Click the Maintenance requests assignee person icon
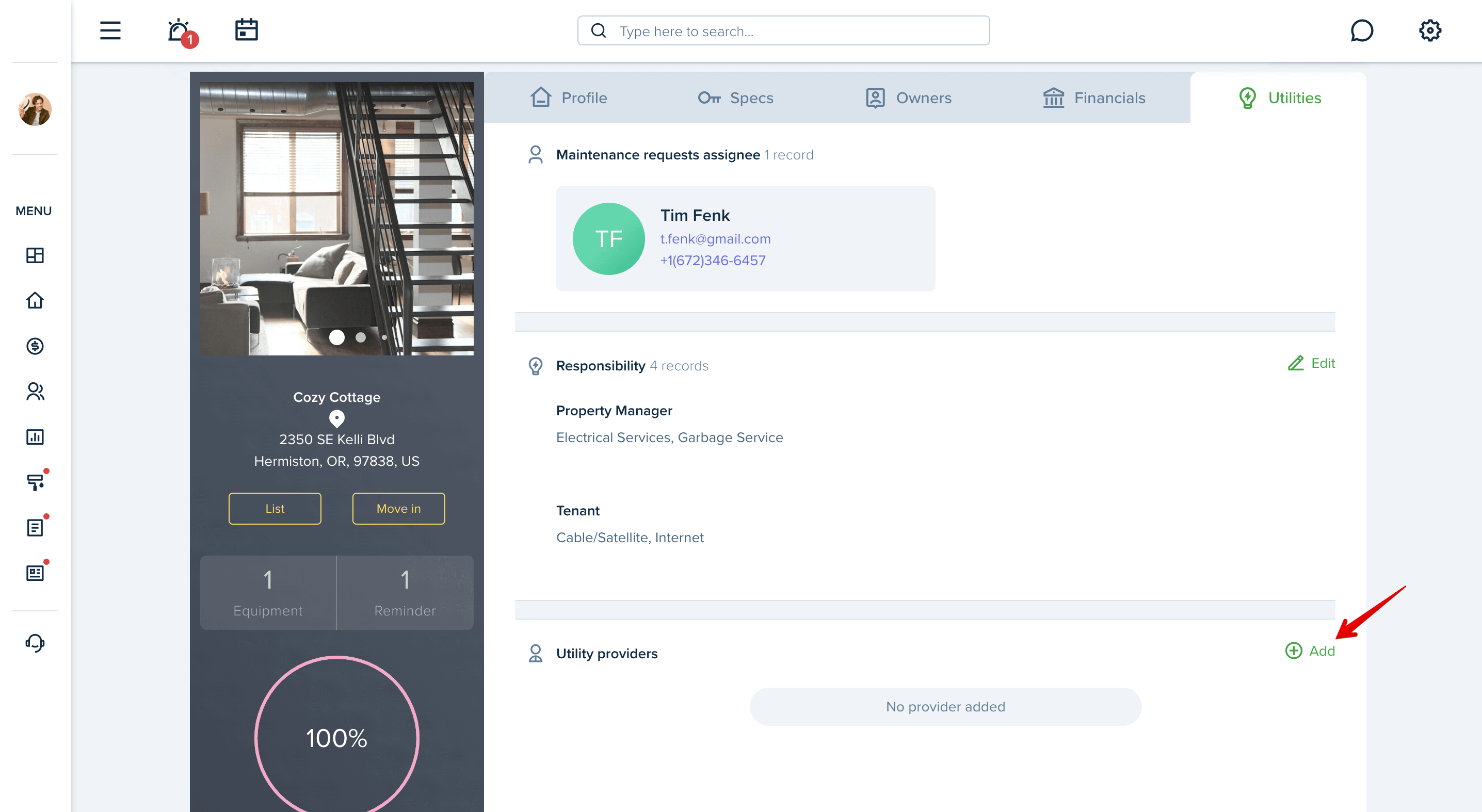 coord(535,155)
